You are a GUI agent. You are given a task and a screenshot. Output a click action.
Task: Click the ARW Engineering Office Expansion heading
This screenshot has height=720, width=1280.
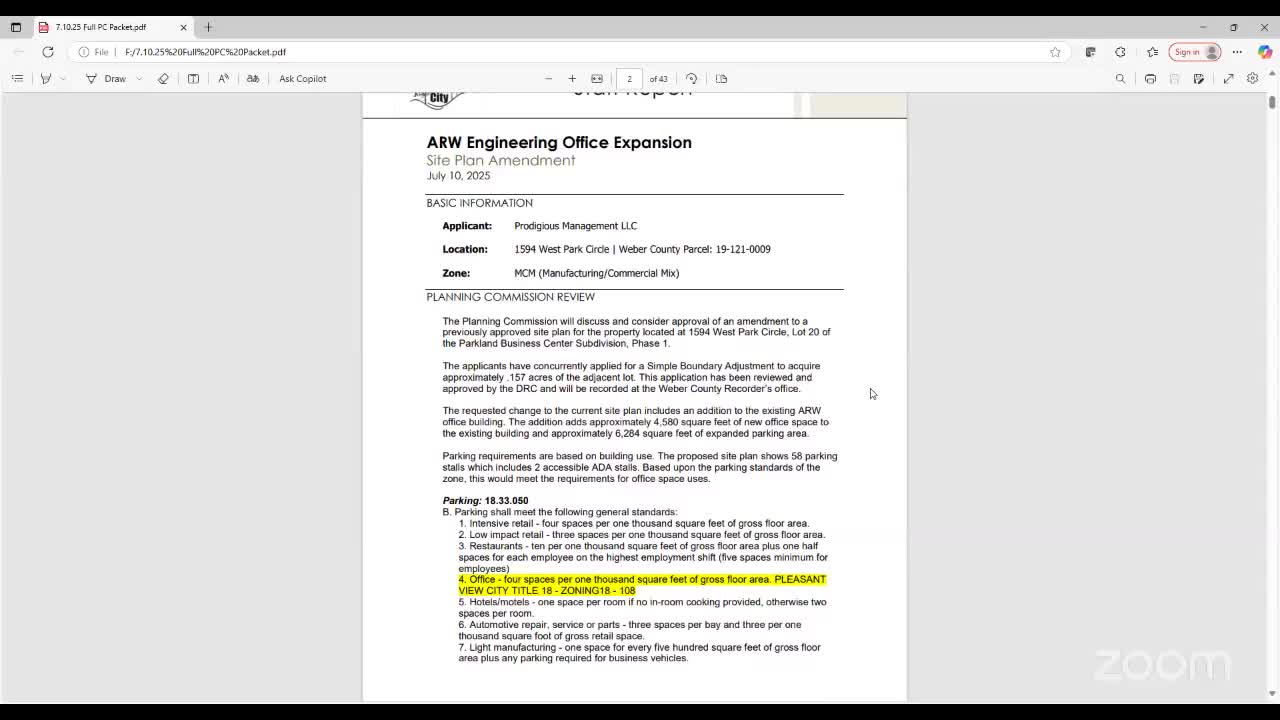pos(559,142)
